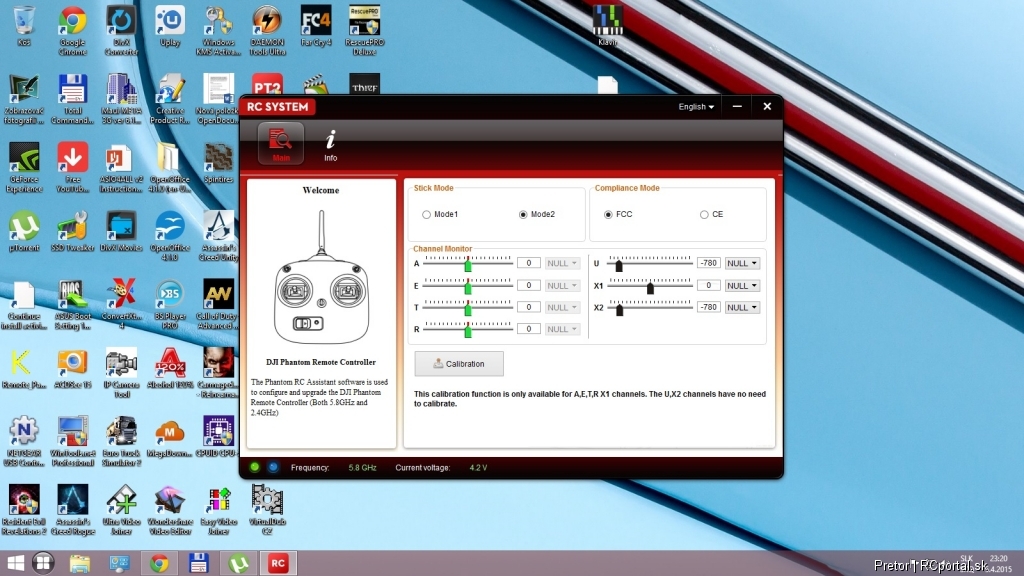Screen dimensions: 1024x576
Task: Open the NULL dropdown for channel T
Action: (x=562, y=307)
